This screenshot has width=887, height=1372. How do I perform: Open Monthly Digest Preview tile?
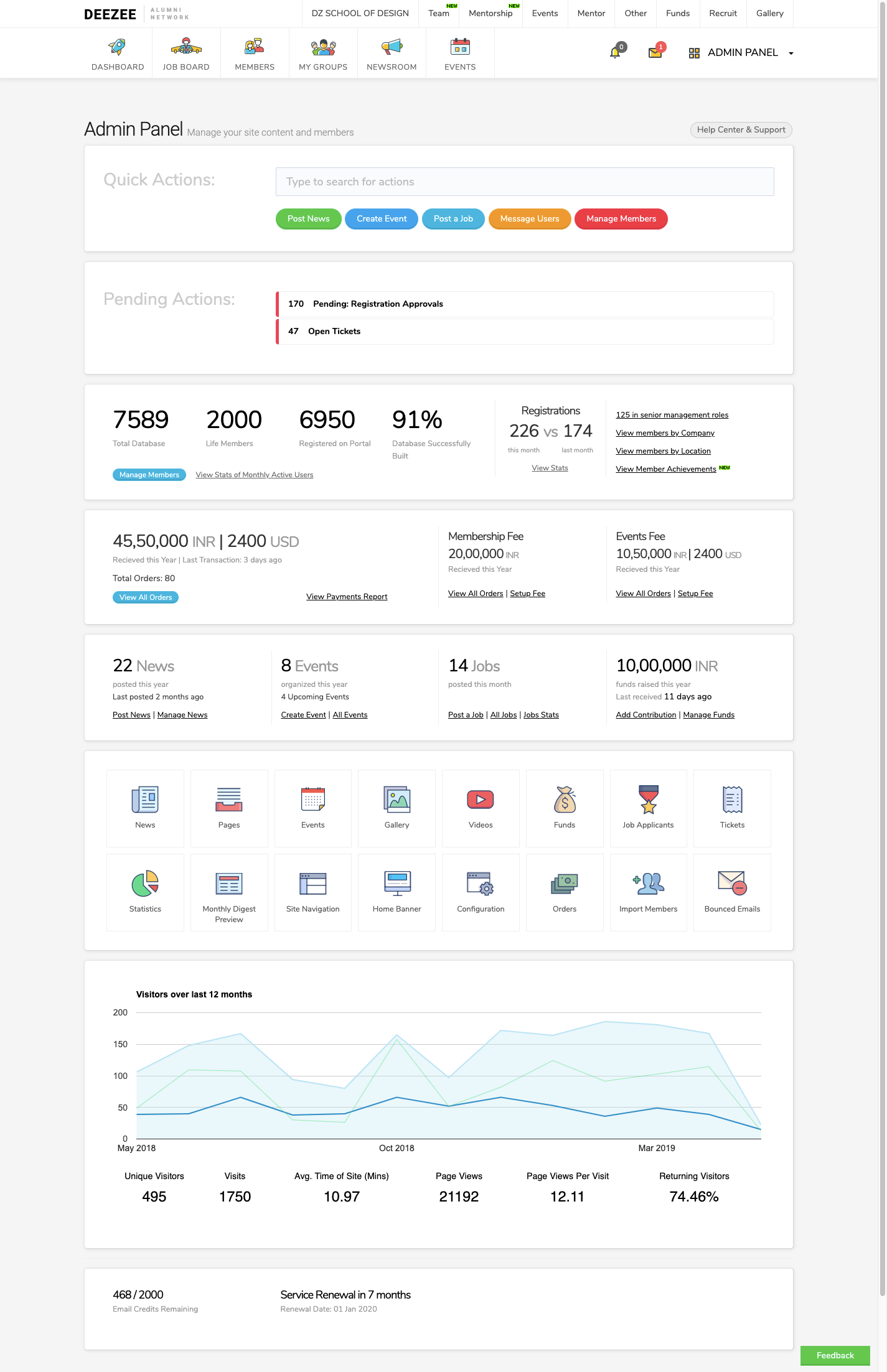coord(229,892)
